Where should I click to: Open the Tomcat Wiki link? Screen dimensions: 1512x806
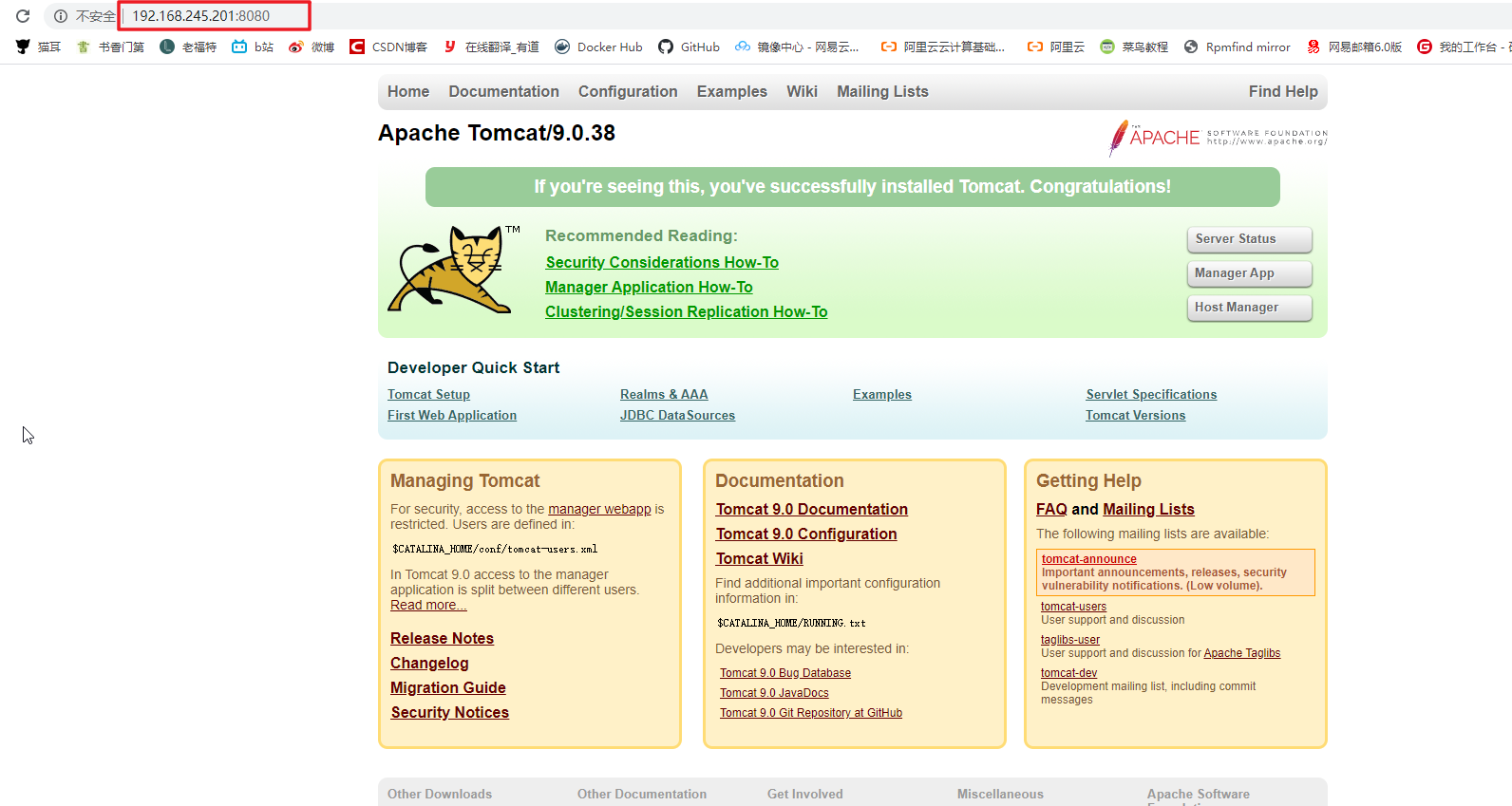coord(760,558)
